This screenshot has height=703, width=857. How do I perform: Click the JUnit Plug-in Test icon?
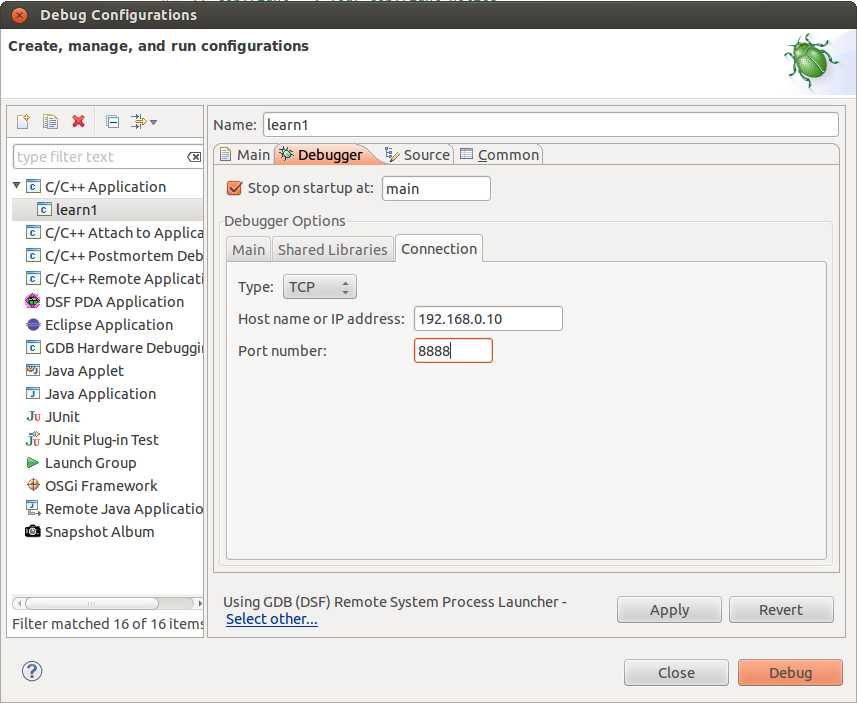(33, 439)
